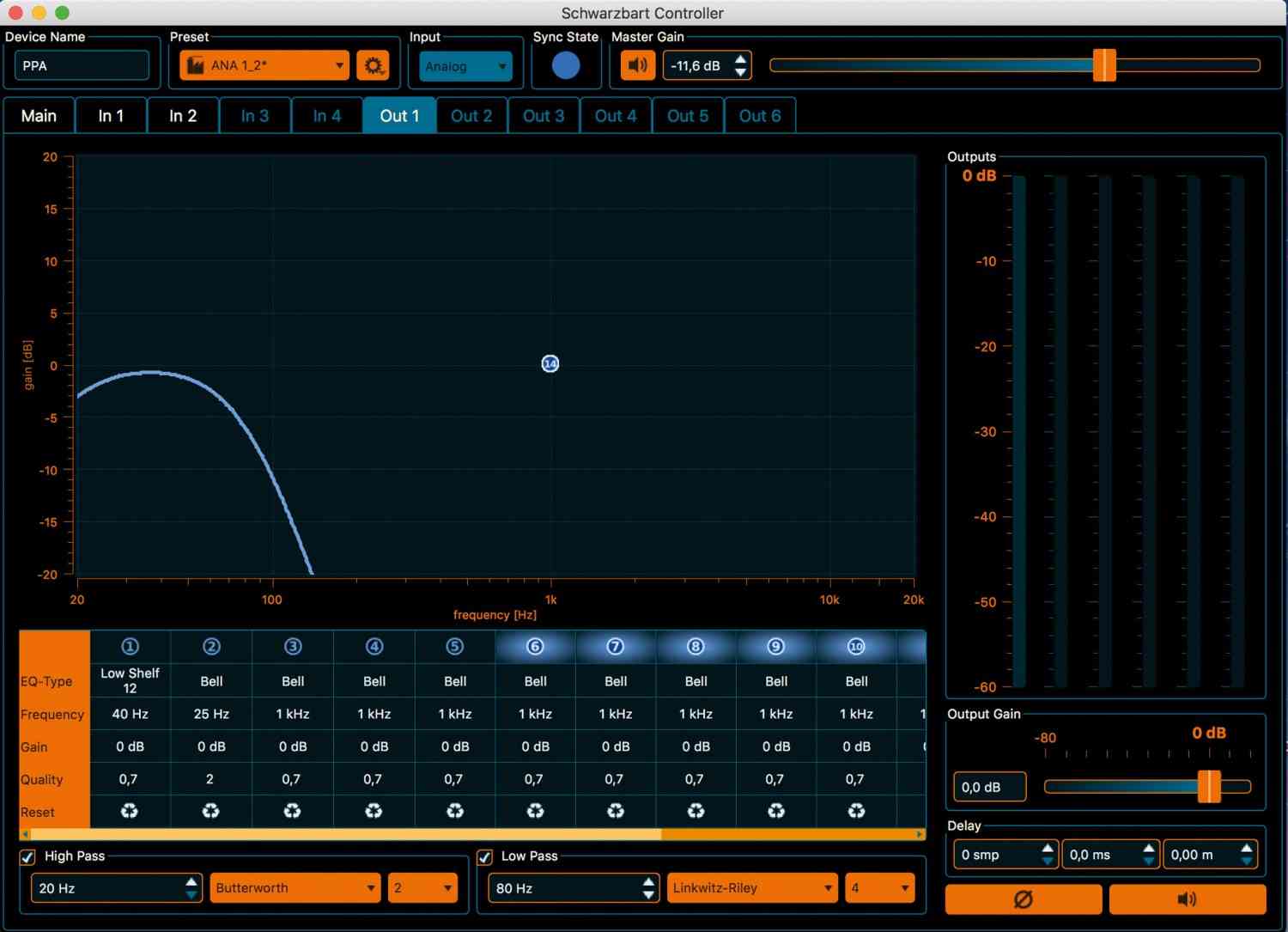Click band 3 Bell type cell
Viewport: 1288px width, 932px height.
pos(293,681)
